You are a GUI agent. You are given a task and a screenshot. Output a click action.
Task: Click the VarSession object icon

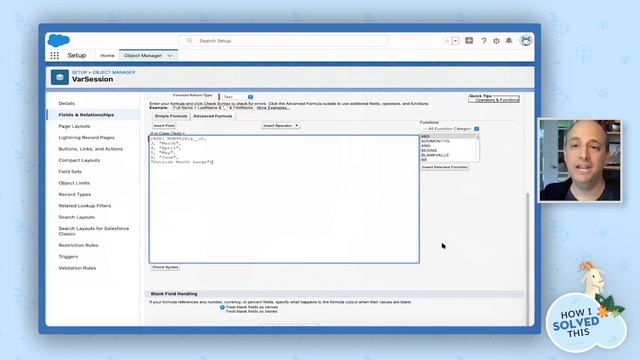(60, 77)
